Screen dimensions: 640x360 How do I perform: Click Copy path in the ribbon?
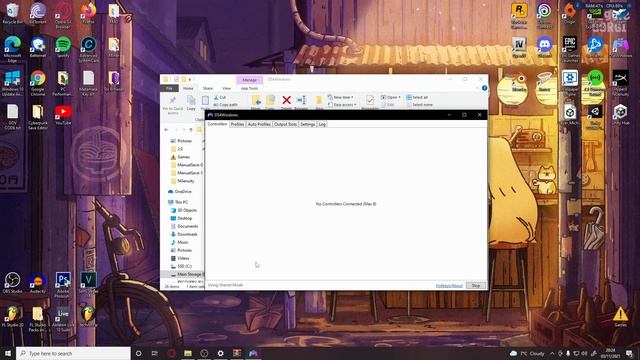tap(226, 105)
